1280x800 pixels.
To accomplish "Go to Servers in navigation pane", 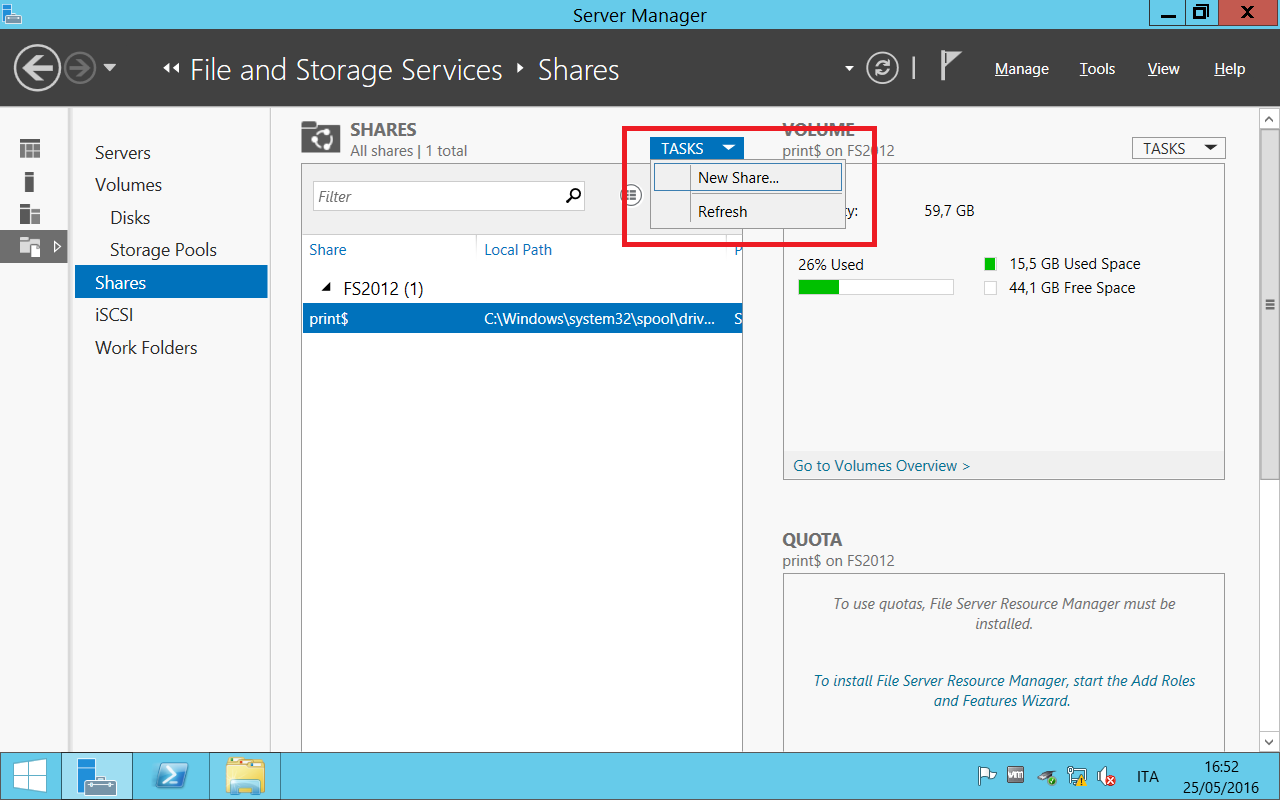I will tap(123, 153).
